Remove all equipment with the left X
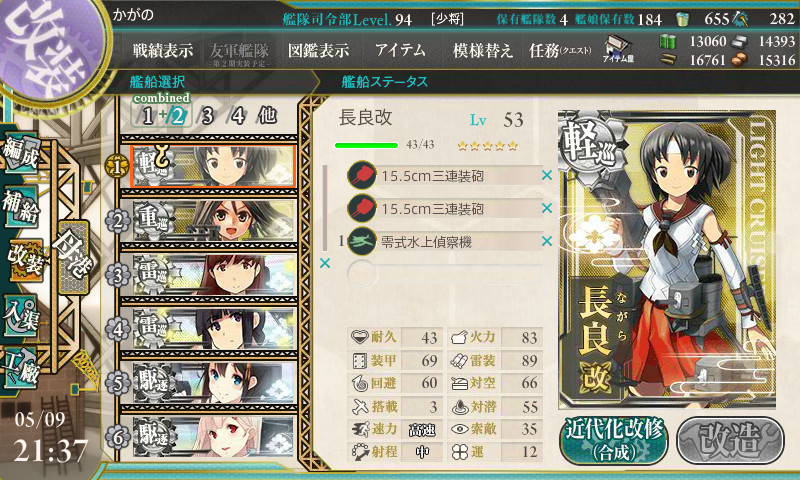This screenshot has height=480, width=800. [x=324, y=263]
